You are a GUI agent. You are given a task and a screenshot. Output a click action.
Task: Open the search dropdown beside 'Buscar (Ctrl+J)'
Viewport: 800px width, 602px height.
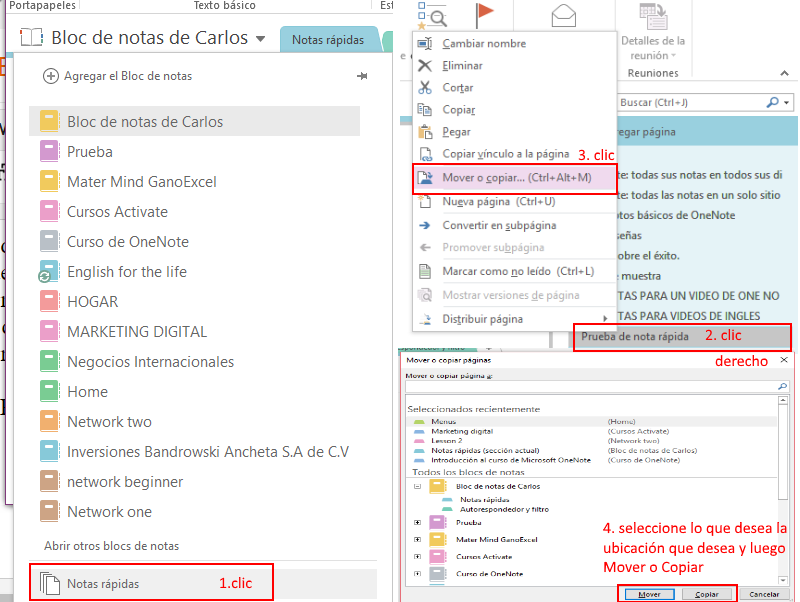pos(785,101)
